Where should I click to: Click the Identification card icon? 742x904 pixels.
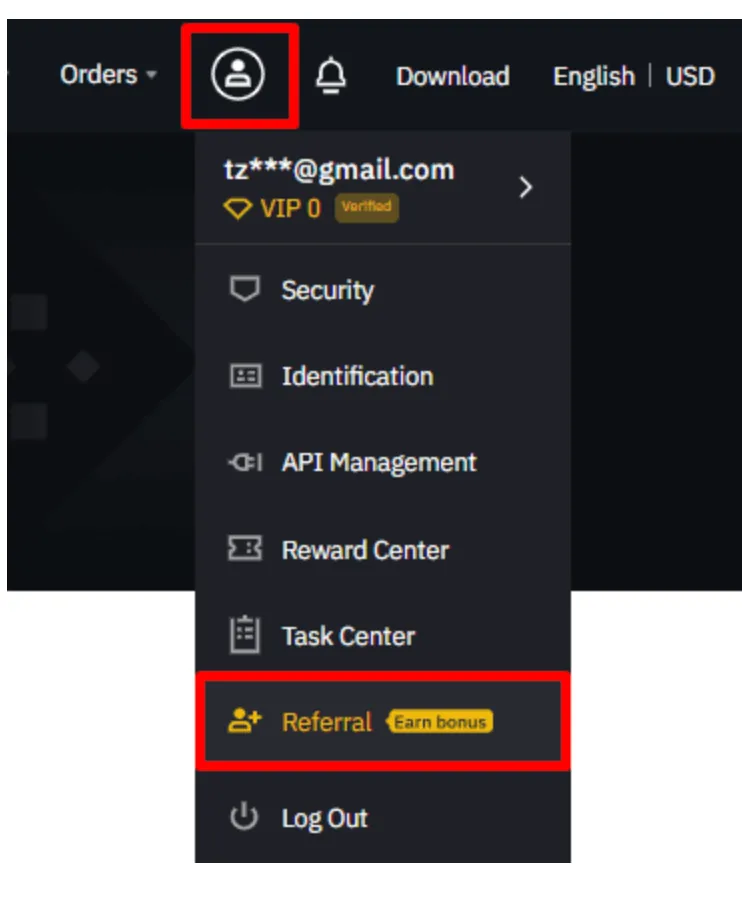pos(246,376)
